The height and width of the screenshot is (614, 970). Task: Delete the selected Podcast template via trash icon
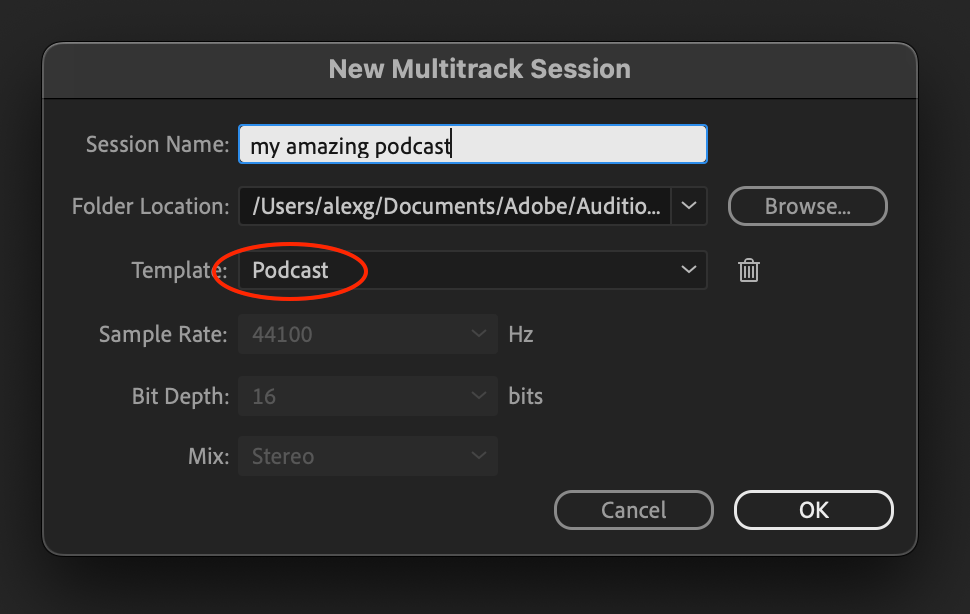749,270
